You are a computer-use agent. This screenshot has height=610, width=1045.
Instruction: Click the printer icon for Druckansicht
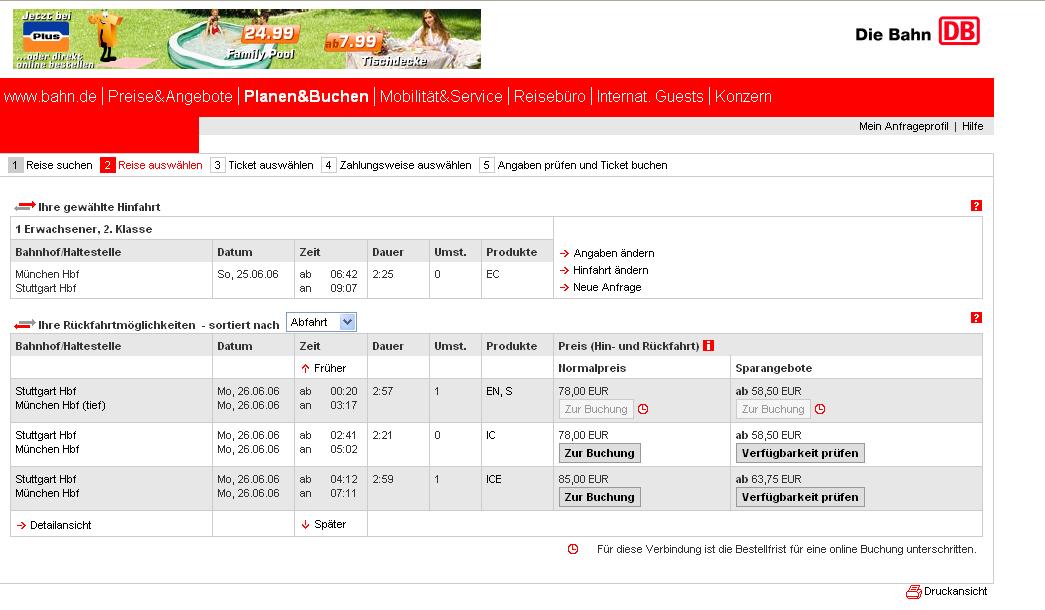912,591
